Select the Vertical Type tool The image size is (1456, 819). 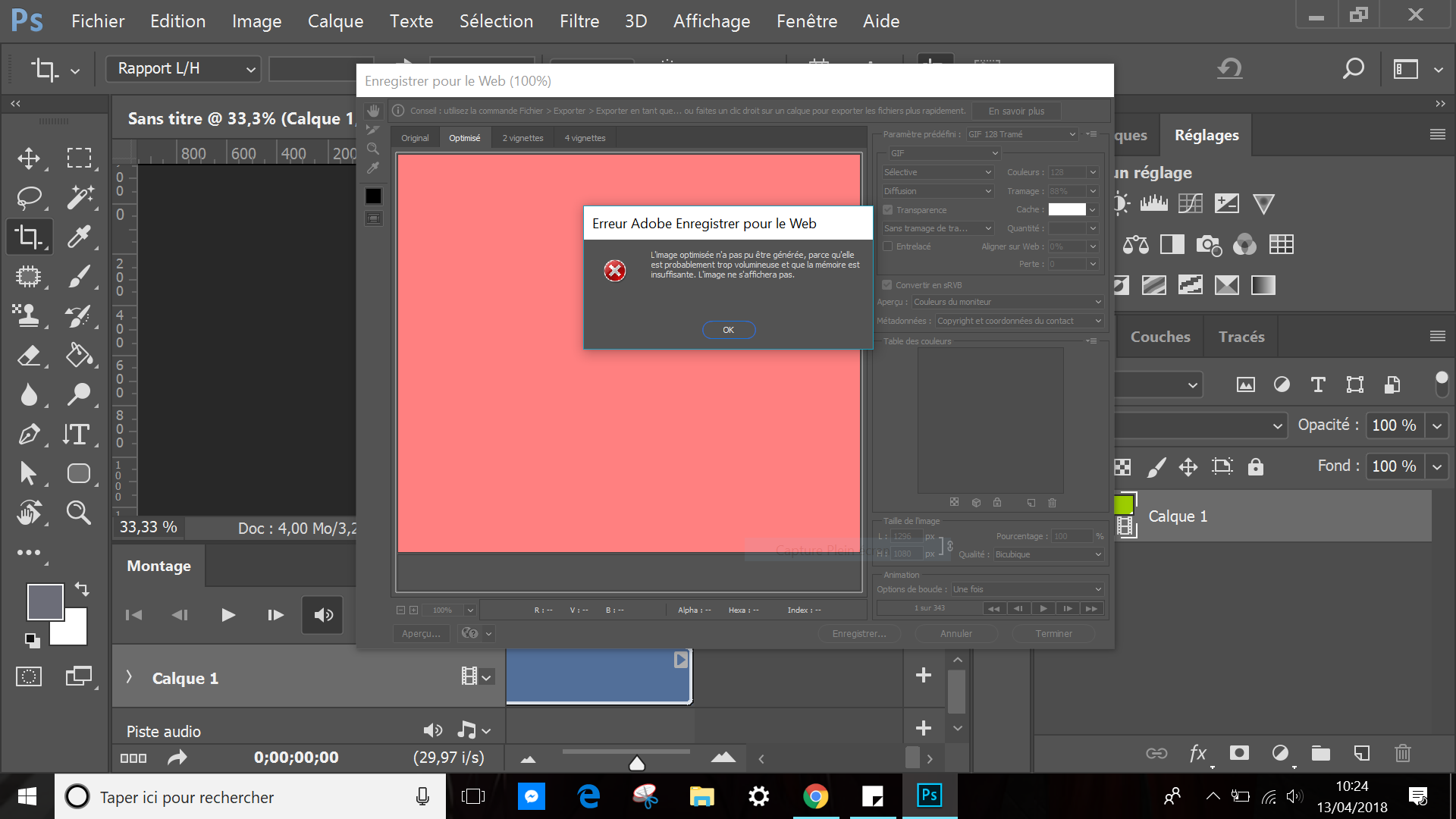click(77, 435)
